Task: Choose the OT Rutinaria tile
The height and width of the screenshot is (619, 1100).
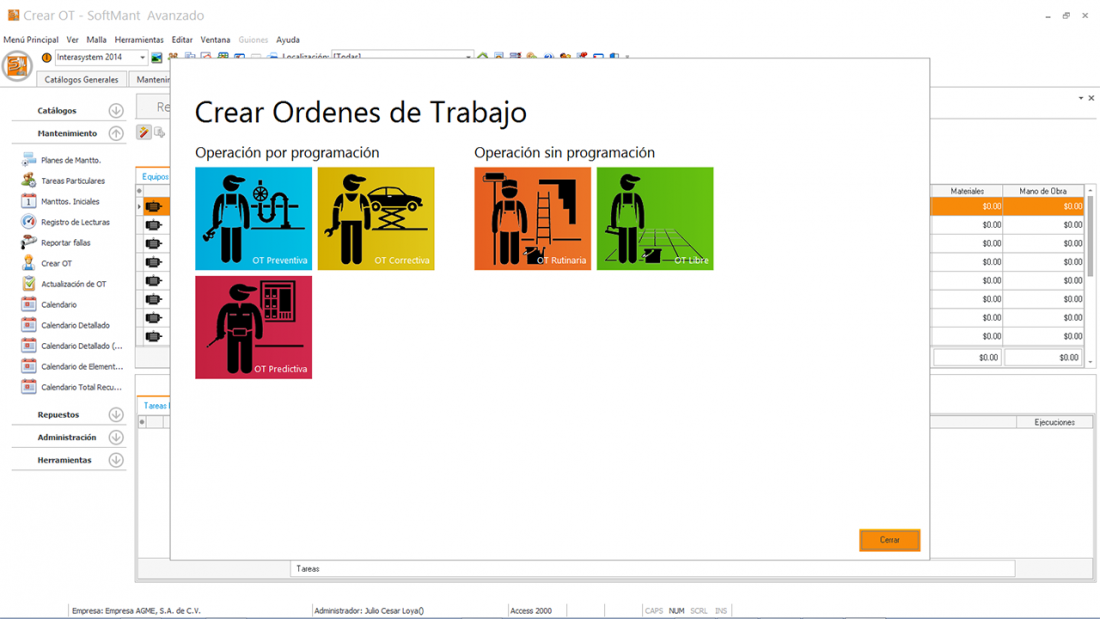Action: [x=532, y=218]
